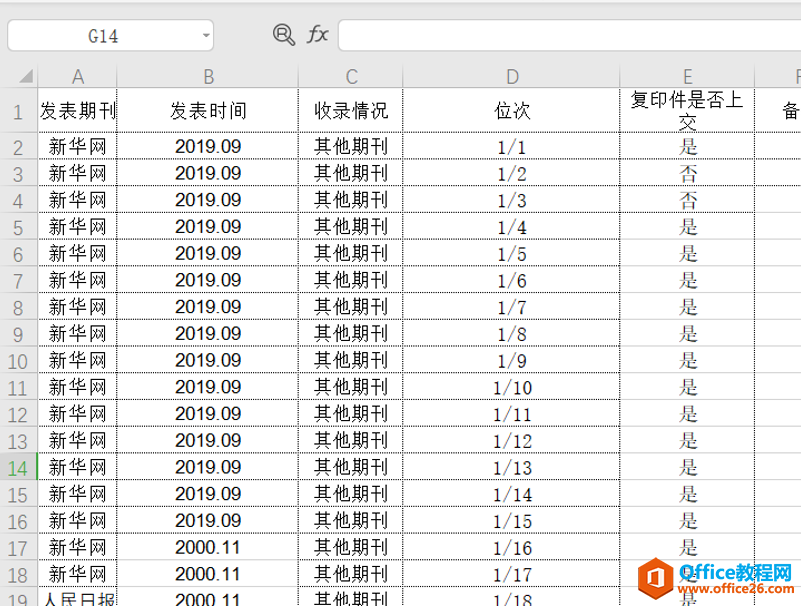This screenshot has width=801, height=606.
Task: Click 人民日报 in row 19
Action: (79, 598)
